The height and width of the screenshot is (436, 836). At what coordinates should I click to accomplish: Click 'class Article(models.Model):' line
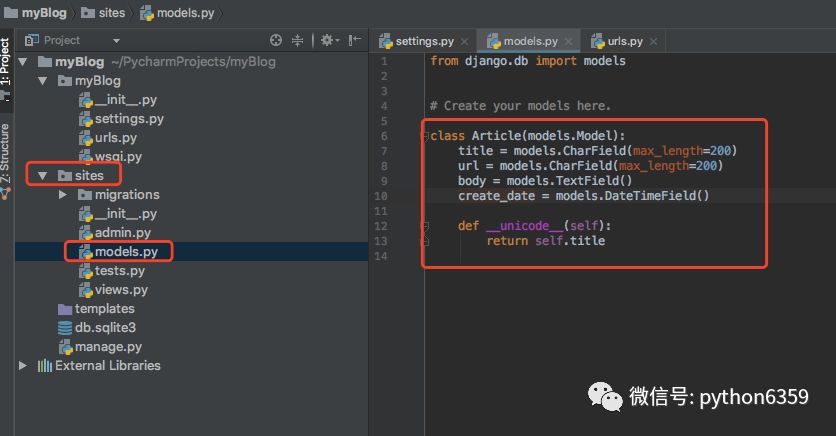click(x=528, y=136)
